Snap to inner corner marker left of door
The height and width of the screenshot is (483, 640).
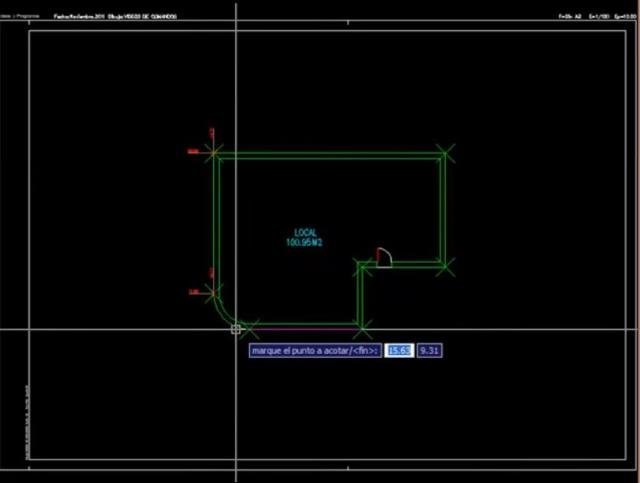pos(362,266)
